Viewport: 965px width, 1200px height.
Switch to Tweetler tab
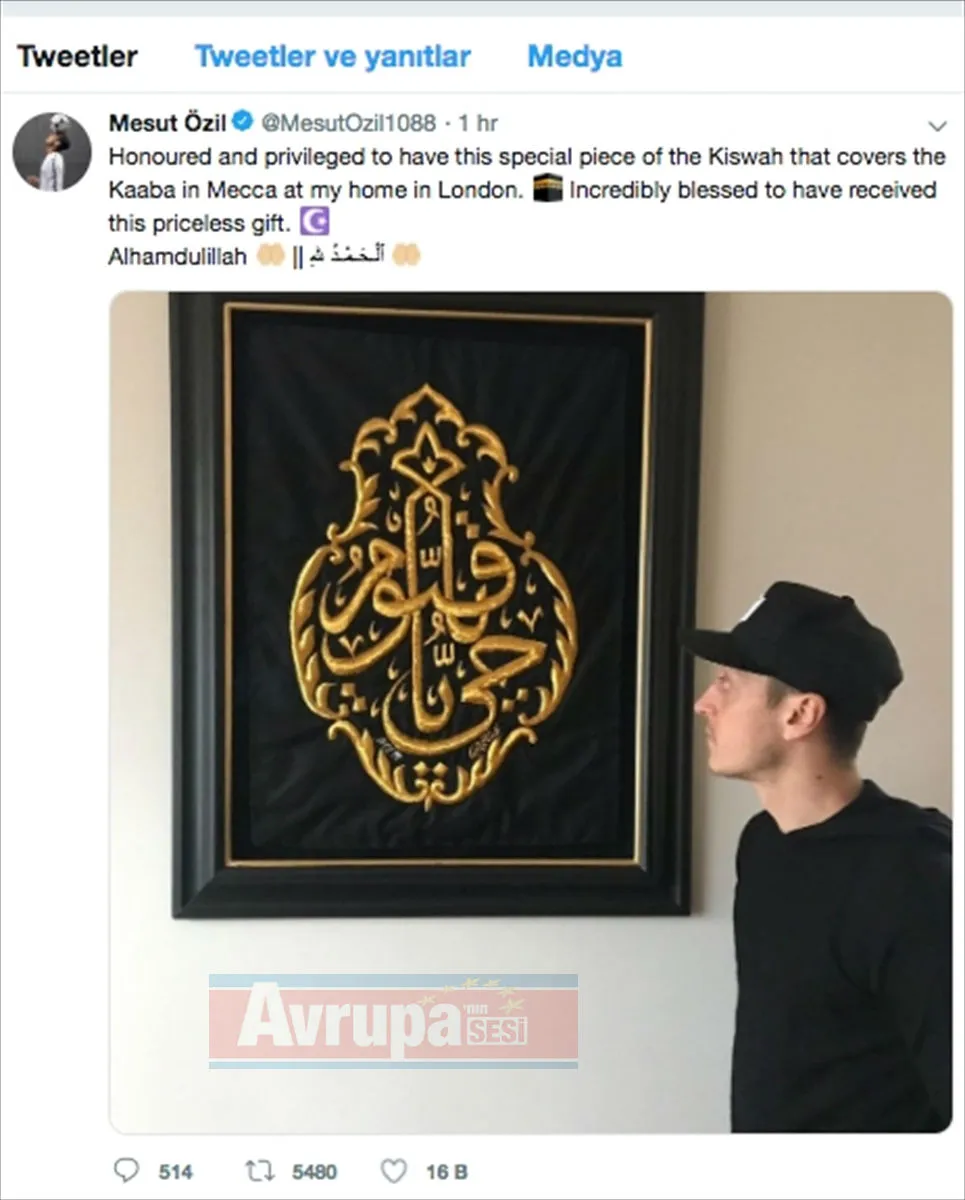[x=77, y=56]
